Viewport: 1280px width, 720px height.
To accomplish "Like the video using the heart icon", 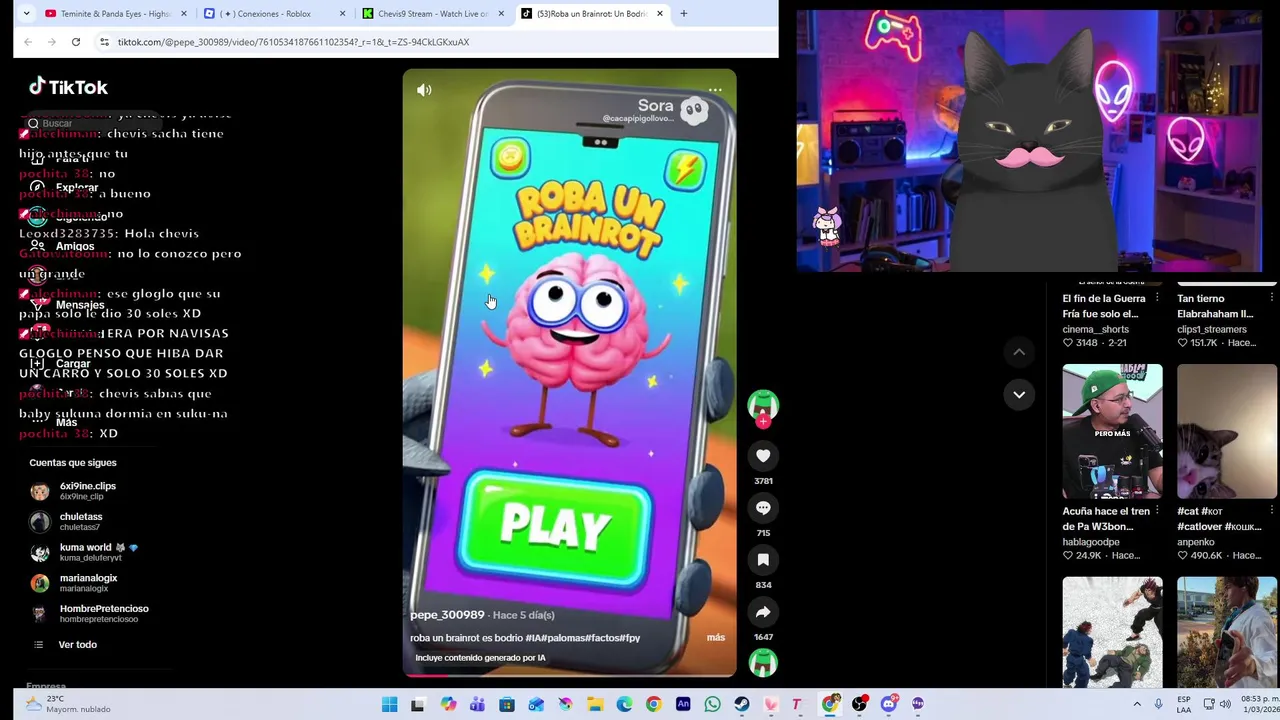I will (x=763, y=456).
